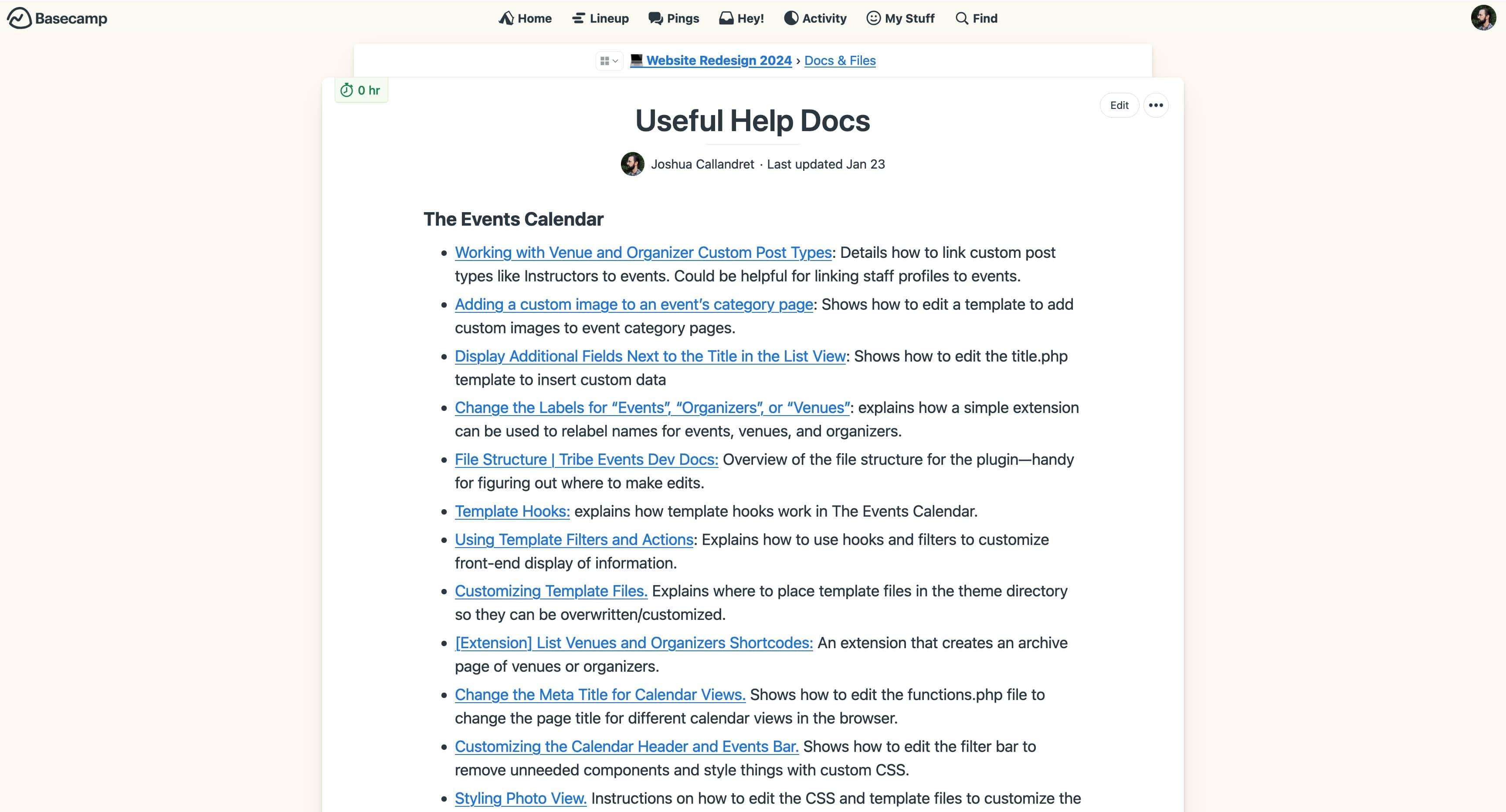Open Template Hooks link
Viewport: 1506px width, 812px height.
tap(512, 511)
